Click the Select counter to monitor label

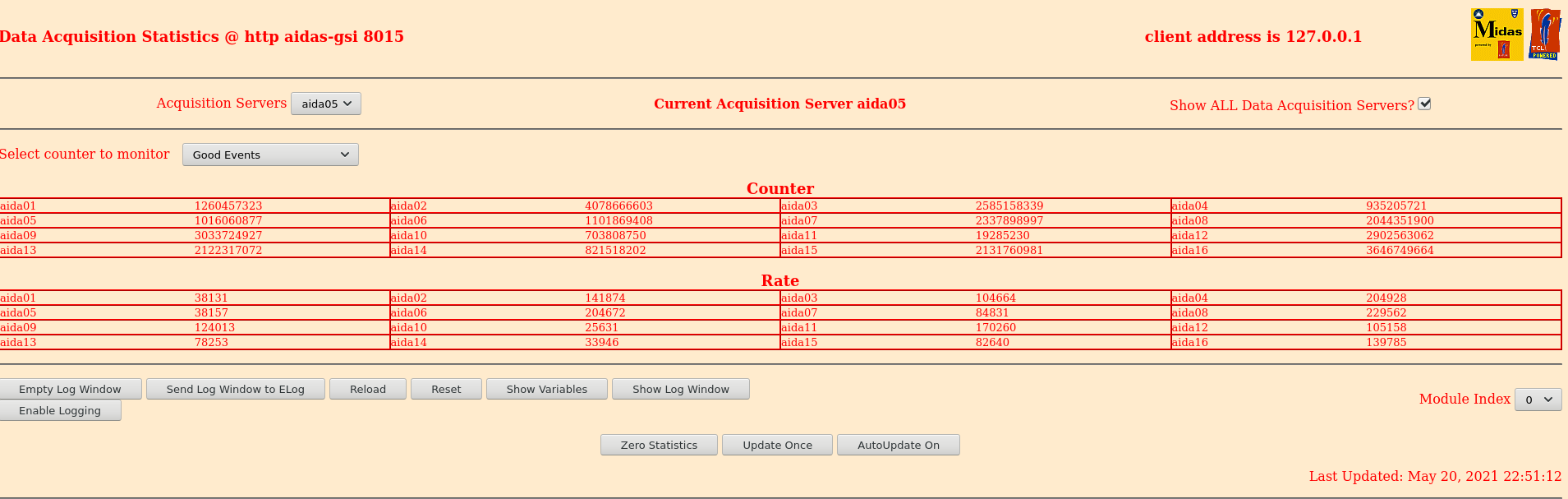[x=85, y=154]
